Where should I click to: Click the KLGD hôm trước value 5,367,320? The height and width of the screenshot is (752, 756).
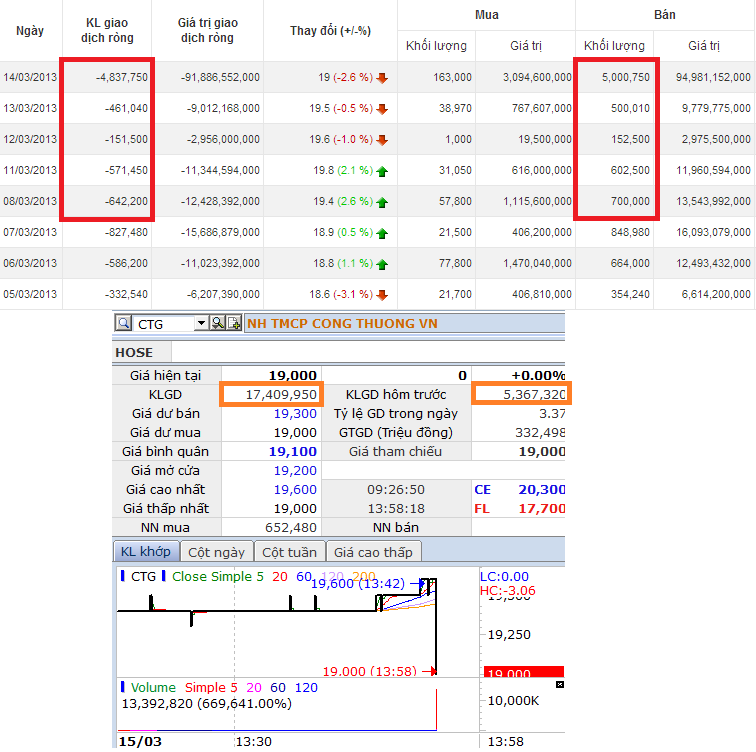click(534, 395)
